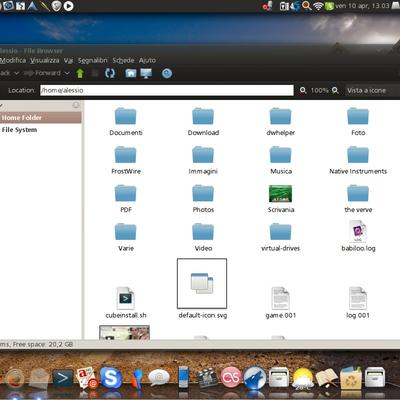Screen dimensions: 400x400
Task: Open the Computer location from the toolbar
Action: tap(146, 73)
